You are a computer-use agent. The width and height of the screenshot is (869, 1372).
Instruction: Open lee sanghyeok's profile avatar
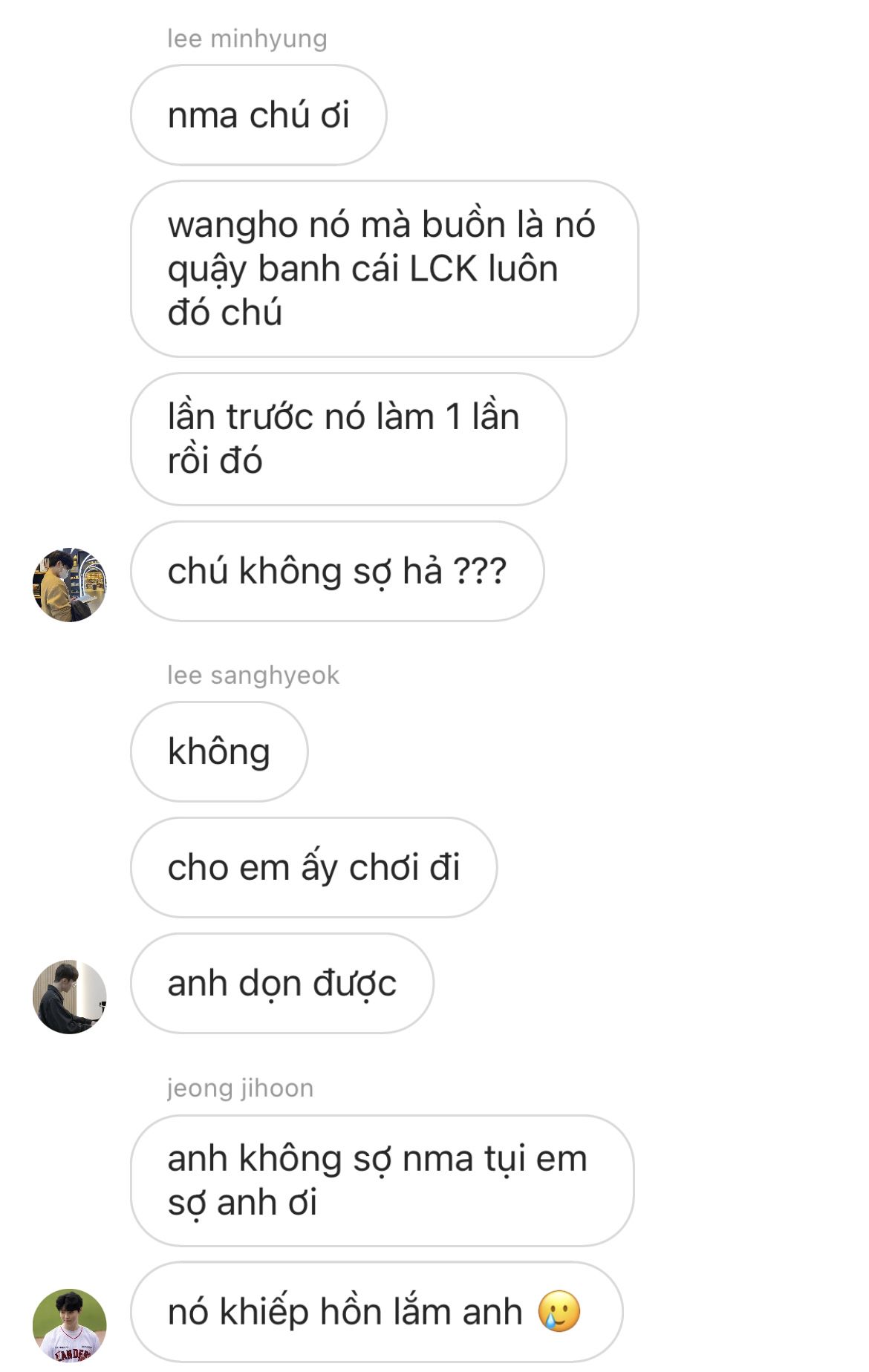pos(70,997)
